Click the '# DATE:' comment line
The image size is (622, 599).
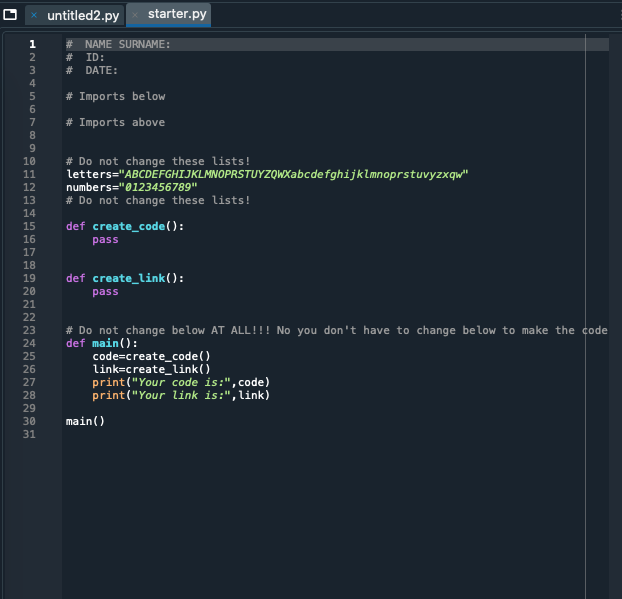tap(92, 70)
